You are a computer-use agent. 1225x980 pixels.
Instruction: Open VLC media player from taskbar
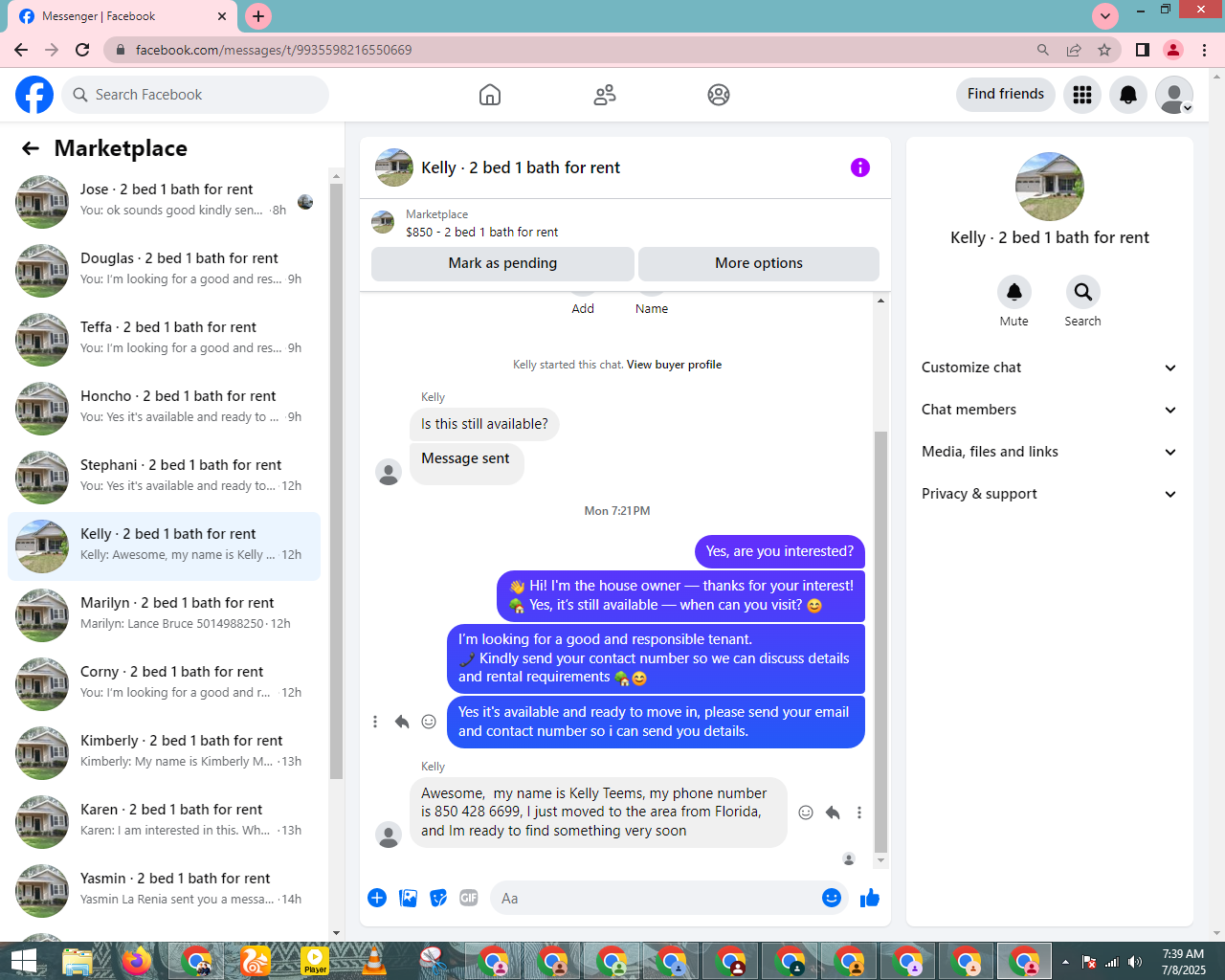tap(374, 961)
